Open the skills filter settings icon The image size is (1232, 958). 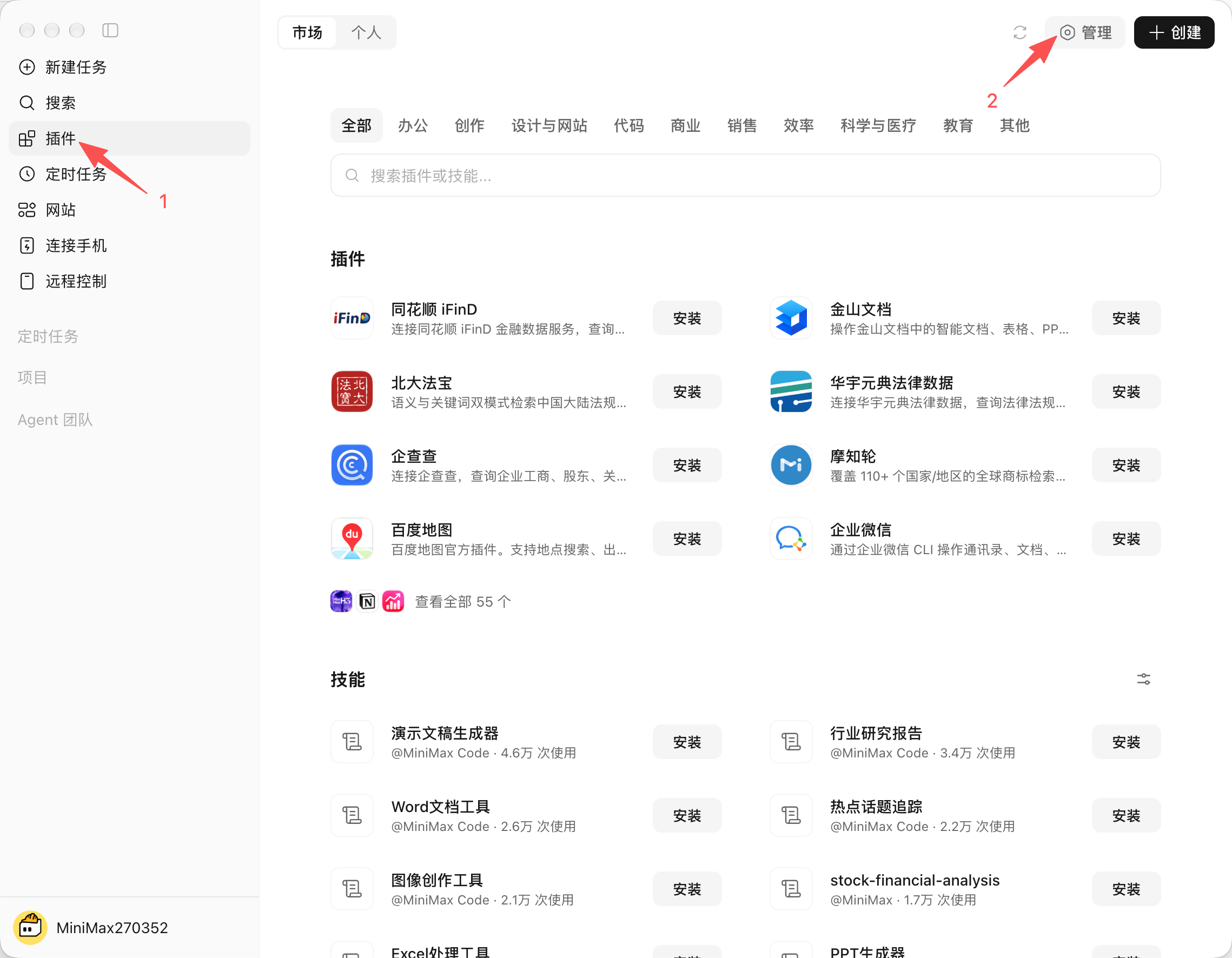(x=1143, y=679)
